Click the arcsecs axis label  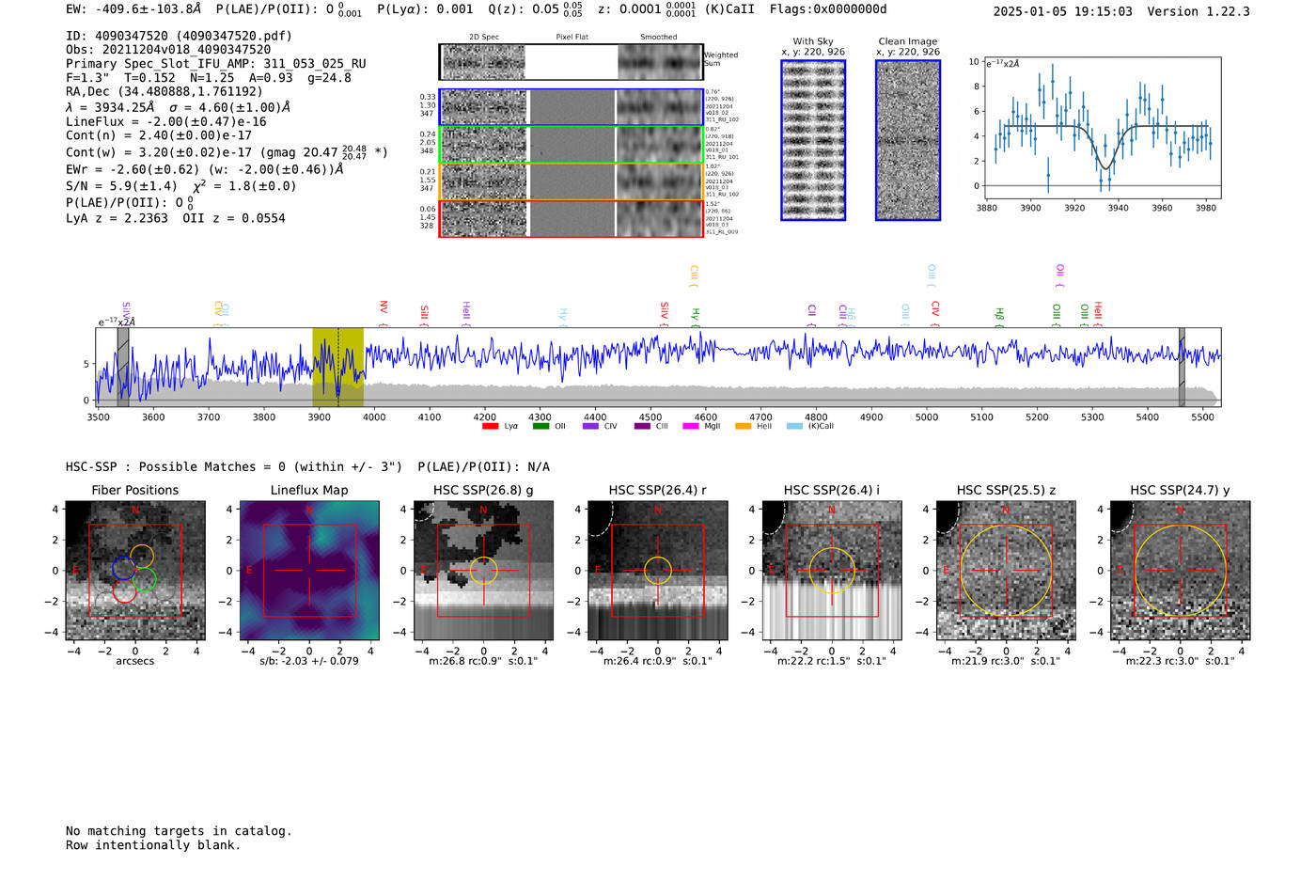135,661
